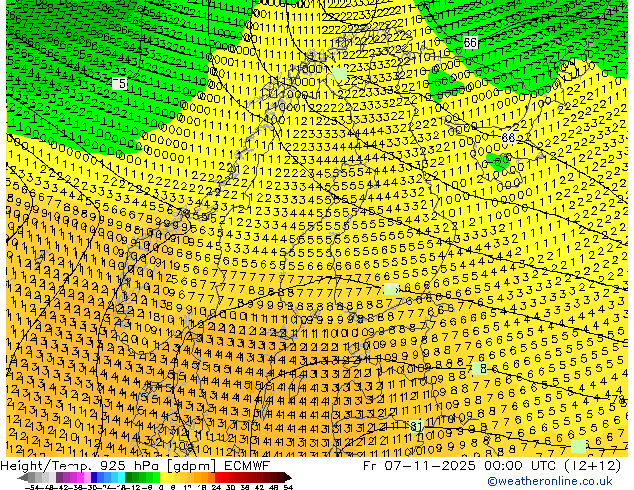Click the '75' contour label box
The width and height of the screenshot is (634, 490).
(x=119, y=84)
